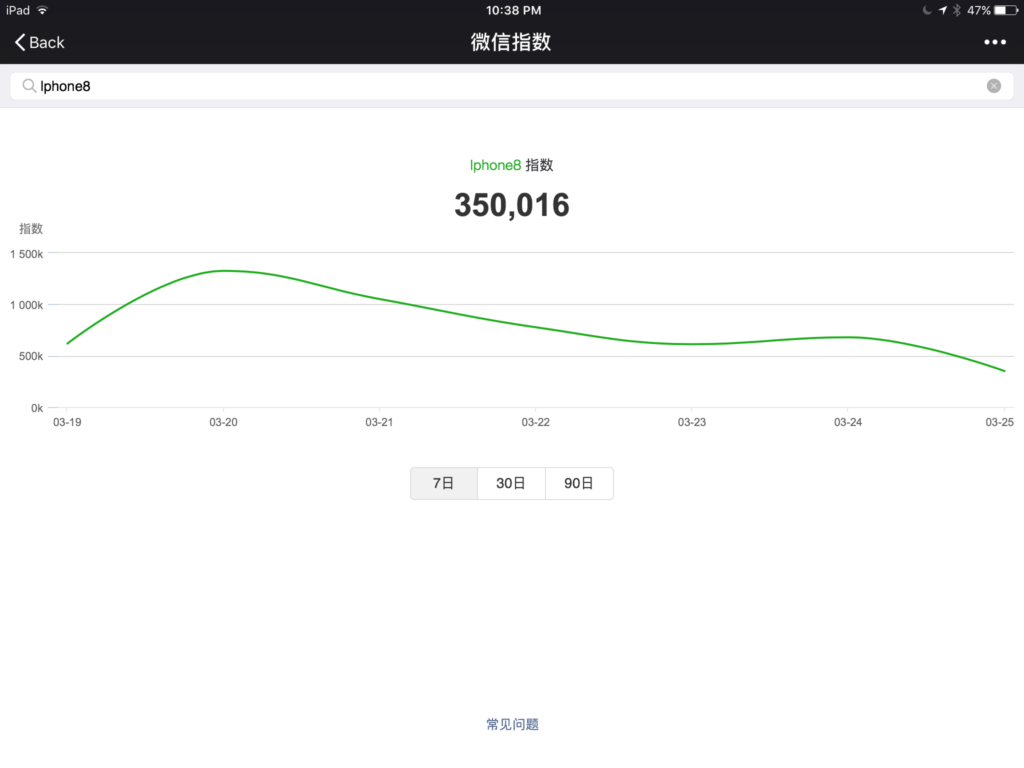The image size is (1024, 768).
Task: Click the Iphone8 指数 chart title
Action: tap(511, 165)
